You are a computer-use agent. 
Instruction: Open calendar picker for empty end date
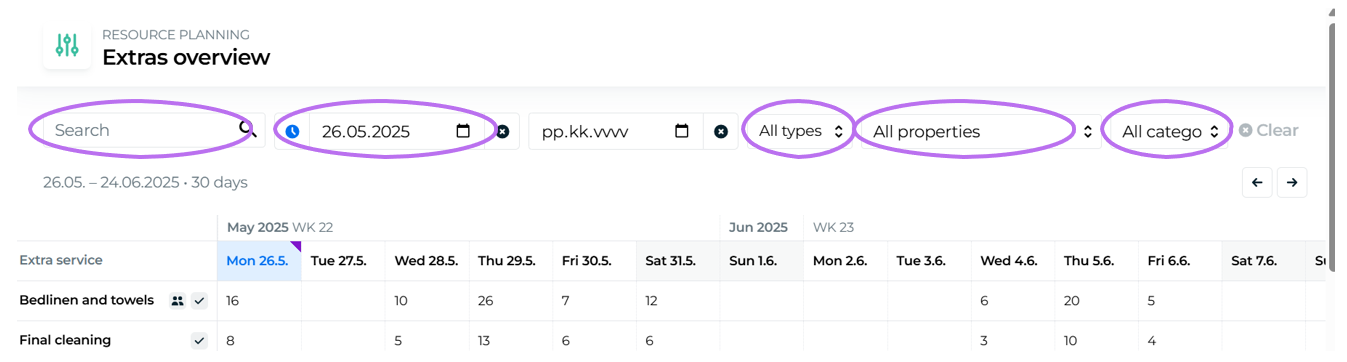[682, 131]
